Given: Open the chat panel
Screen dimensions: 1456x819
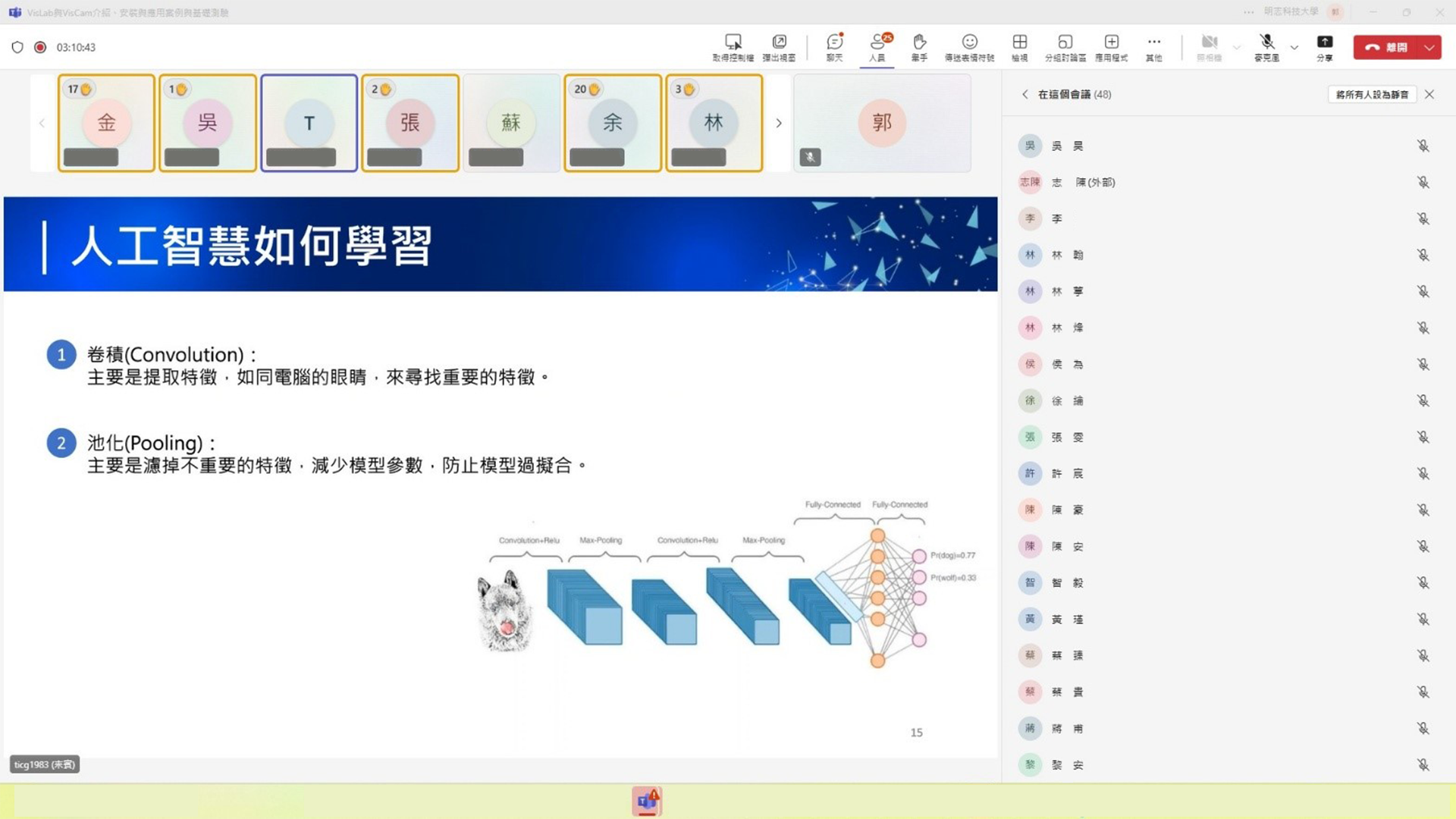Looking at the screenshot, I should click(x=834, y=47).
